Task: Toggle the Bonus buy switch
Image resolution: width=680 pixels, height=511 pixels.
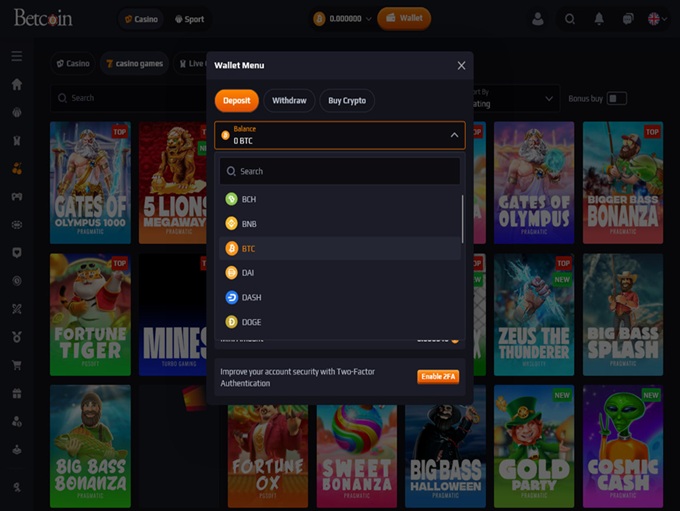Action: [617, 98]
